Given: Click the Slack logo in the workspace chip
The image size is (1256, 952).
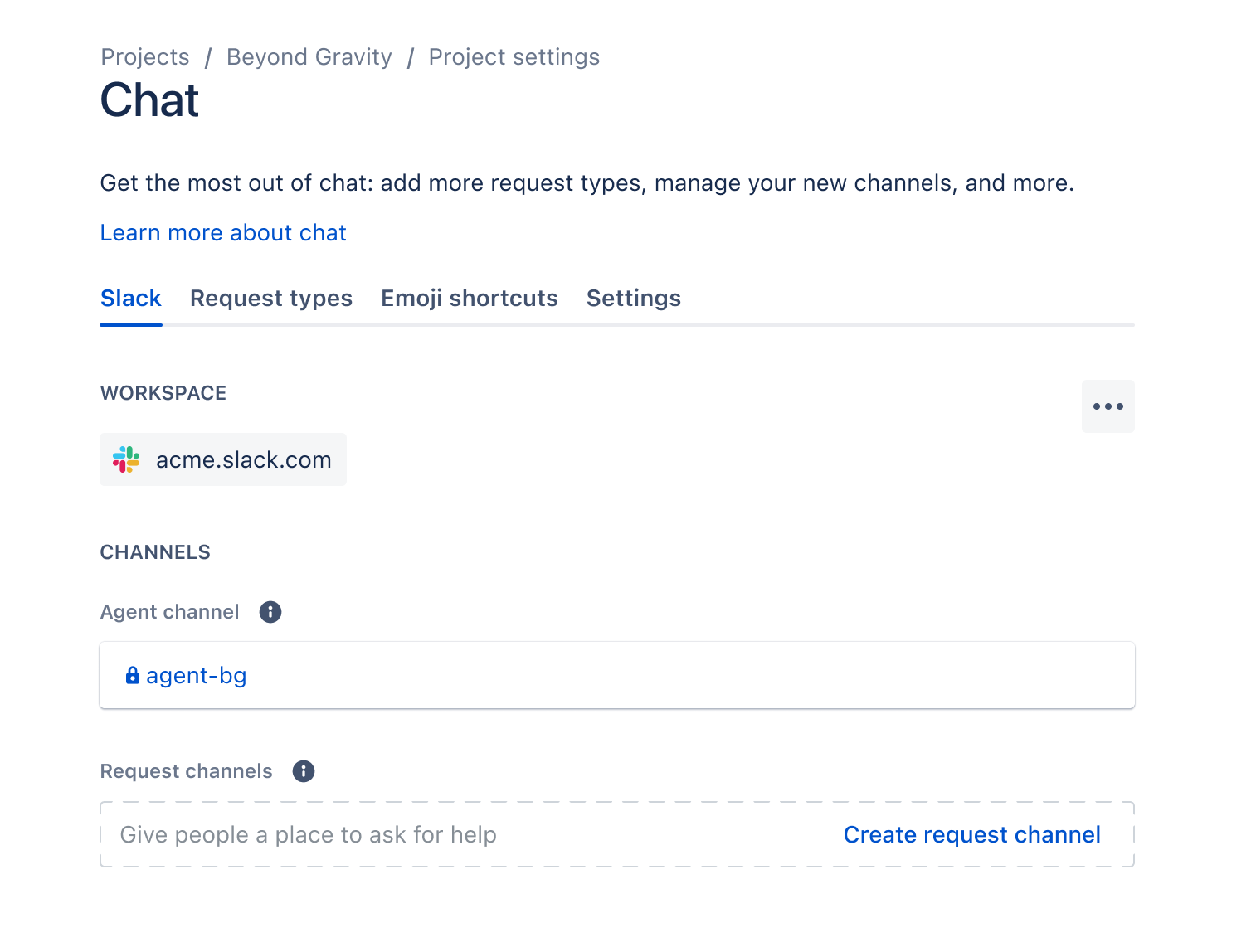Looking at the screenshot, I should [125, 459].
